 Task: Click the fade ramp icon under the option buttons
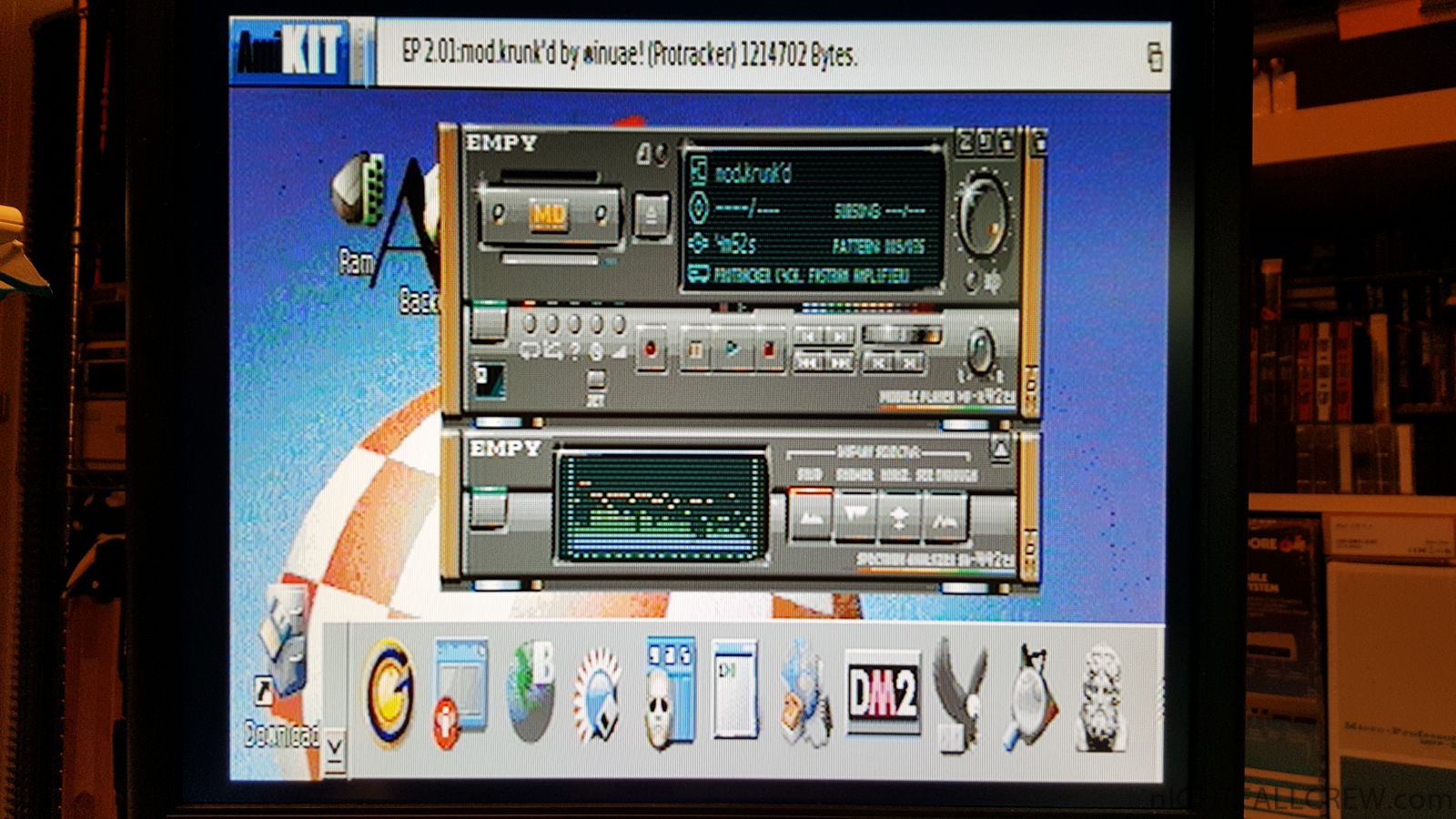coord(619,351)
